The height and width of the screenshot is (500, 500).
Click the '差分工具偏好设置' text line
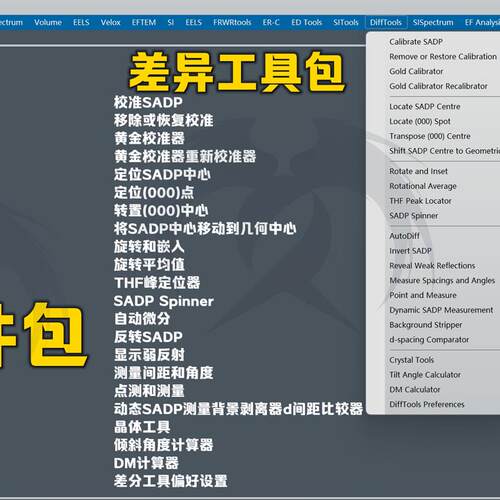coord(170,481)
